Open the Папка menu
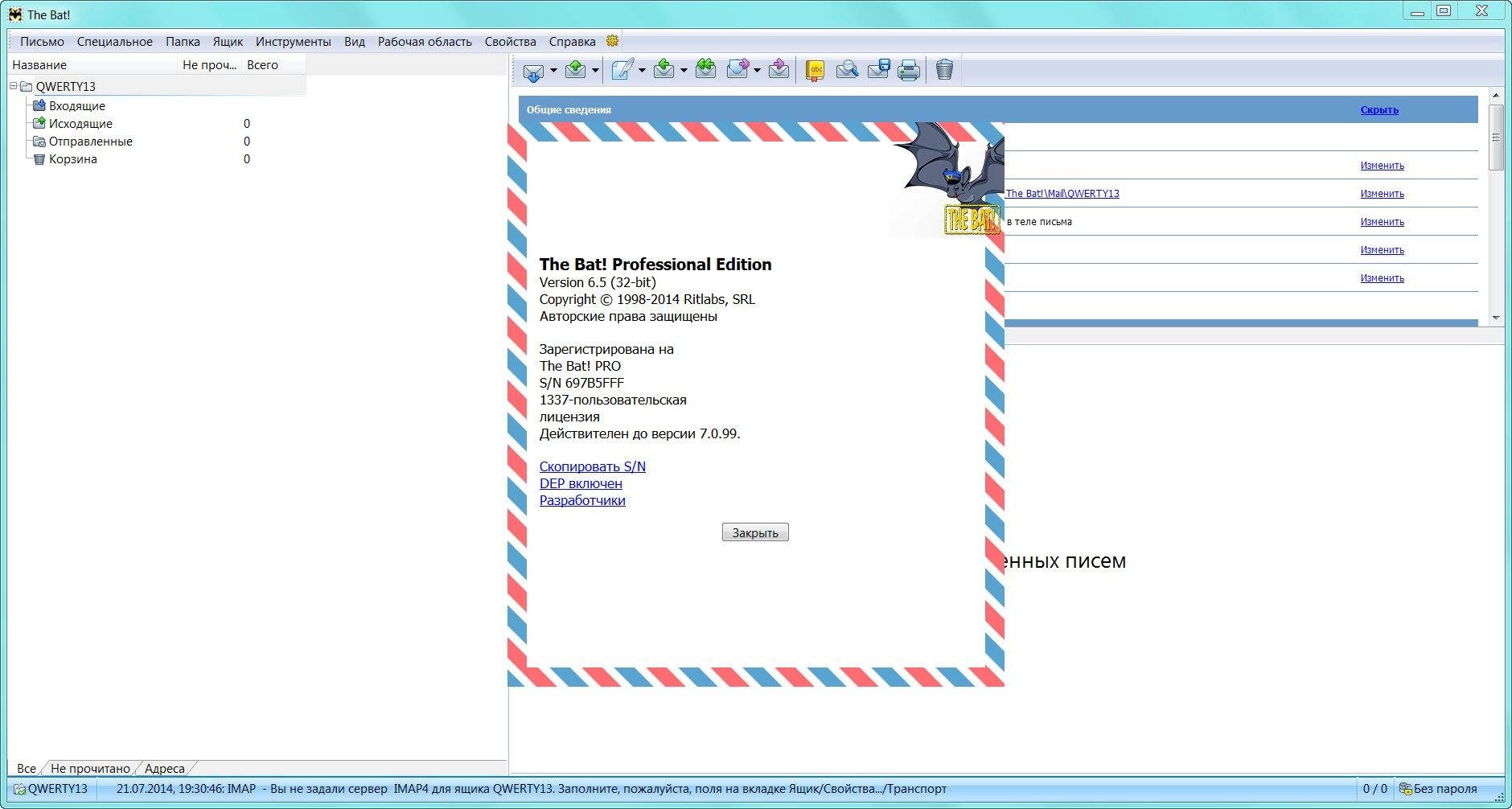This screenshot has width=1512, height=809. 183,42
